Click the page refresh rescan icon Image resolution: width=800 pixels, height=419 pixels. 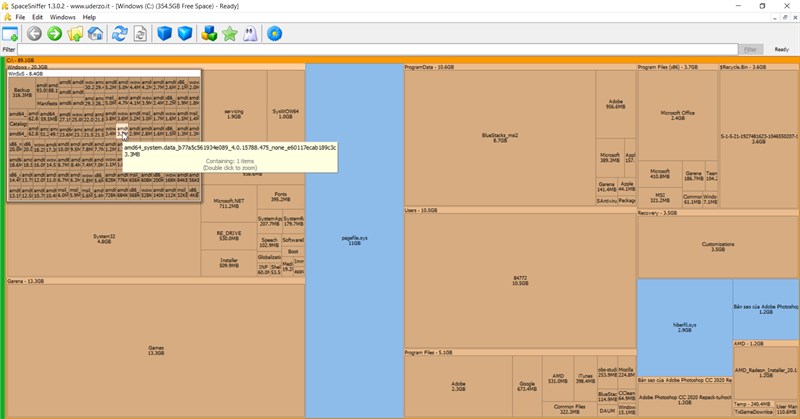pyautogui.click(x=140, y=34)
